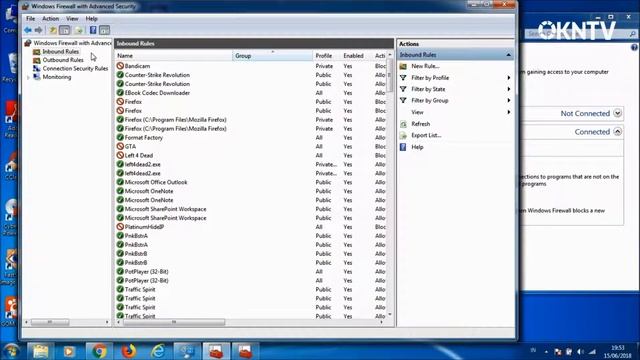The image size is (640, 360).
Task: Select the Left 4 Dead rule
Action: pos(251,155)
